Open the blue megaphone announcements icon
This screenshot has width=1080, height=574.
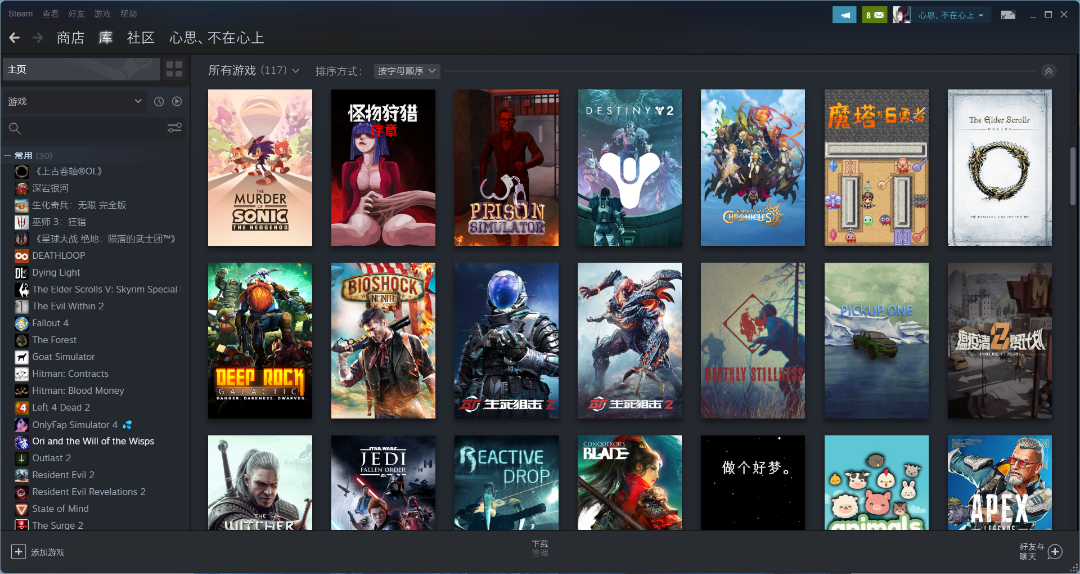click(x=844, y=14)
